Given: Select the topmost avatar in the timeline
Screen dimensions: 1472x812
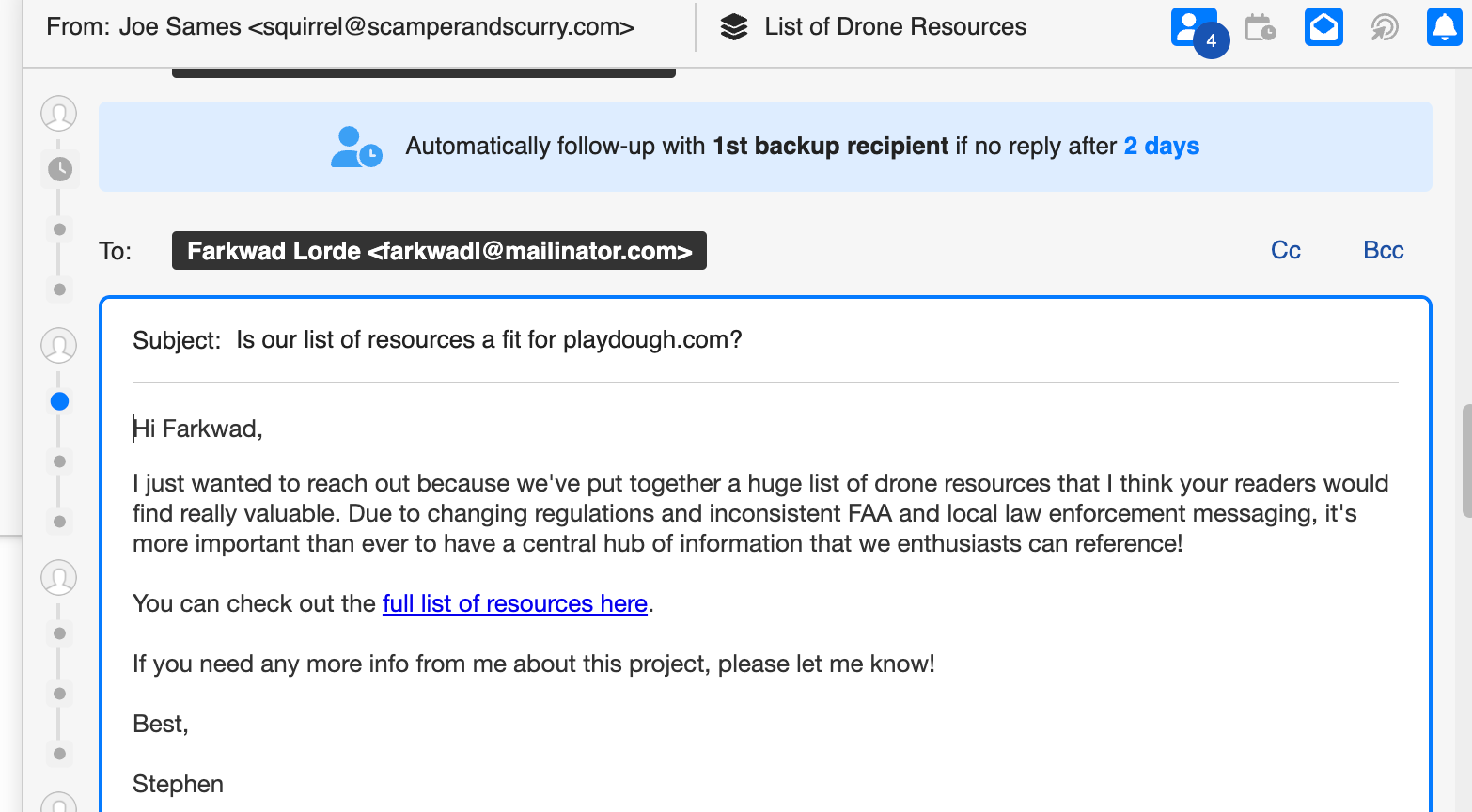Looking at the screenshot, I should coord(59,114).
